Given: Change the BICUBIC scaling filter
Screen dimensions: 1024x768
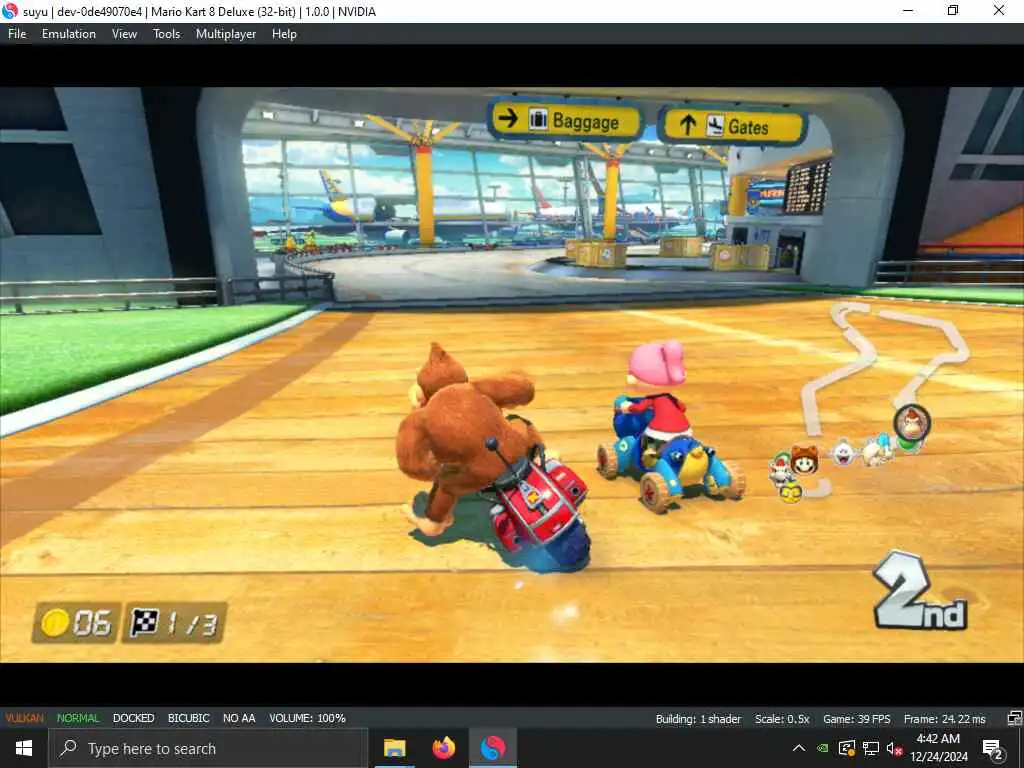Looking at the screenshot, I should 188,718.
